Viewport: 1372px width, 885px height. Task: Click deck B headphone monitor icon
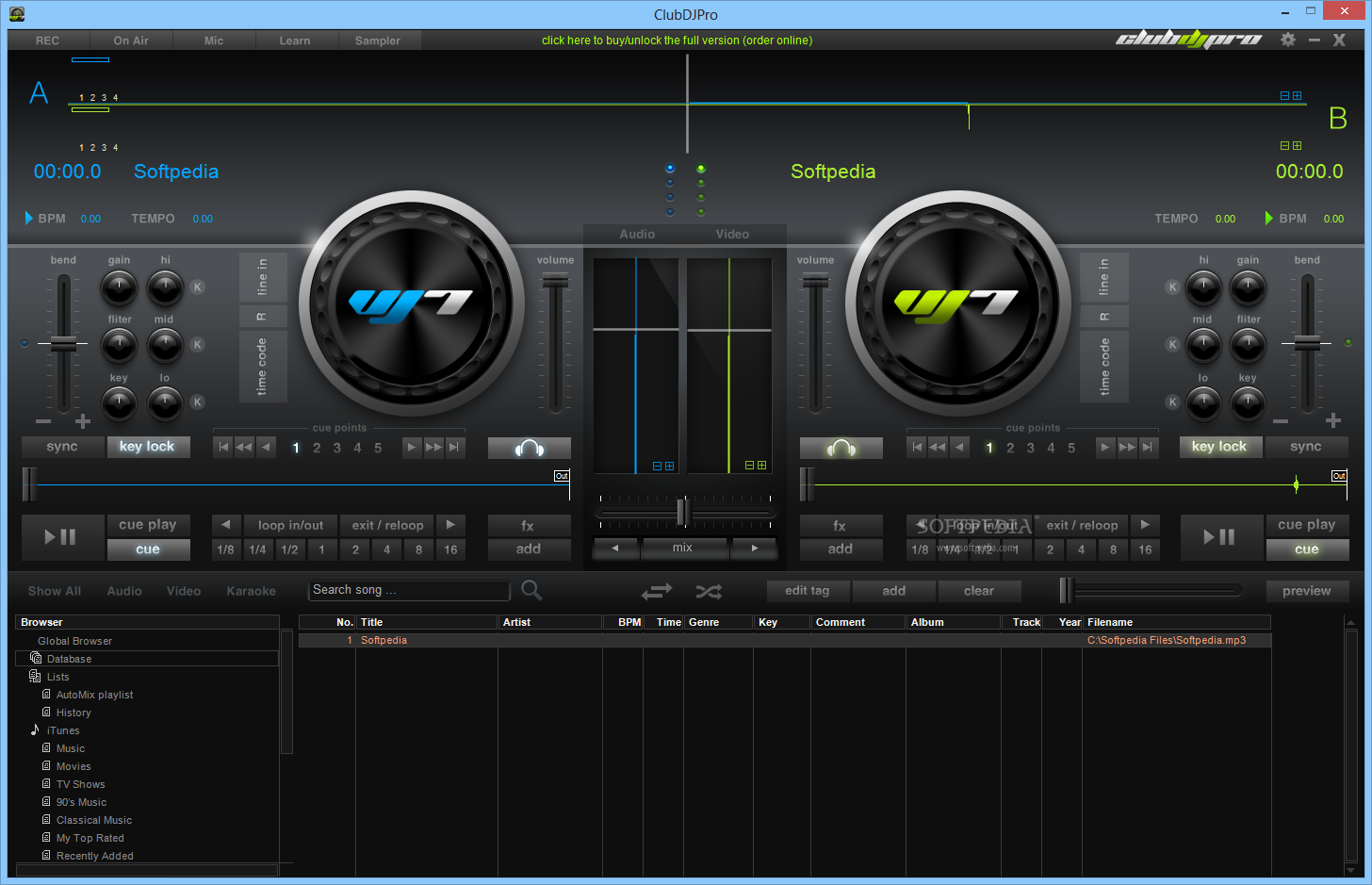click(841, 449)
